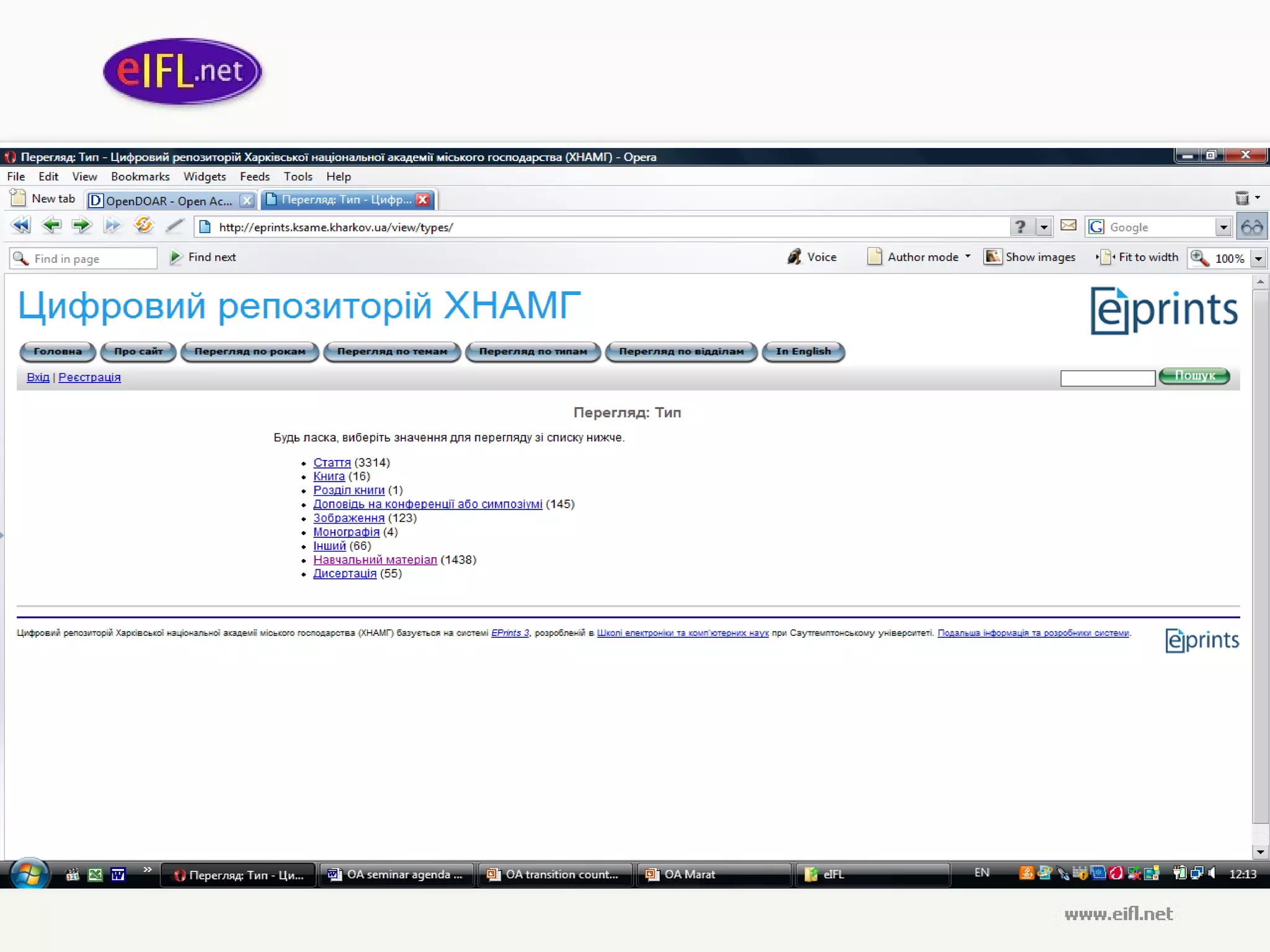Viewport: 1270px width, 952px height.
Task: Open the Google search engine dropdown
Action: click(1223, 227)
